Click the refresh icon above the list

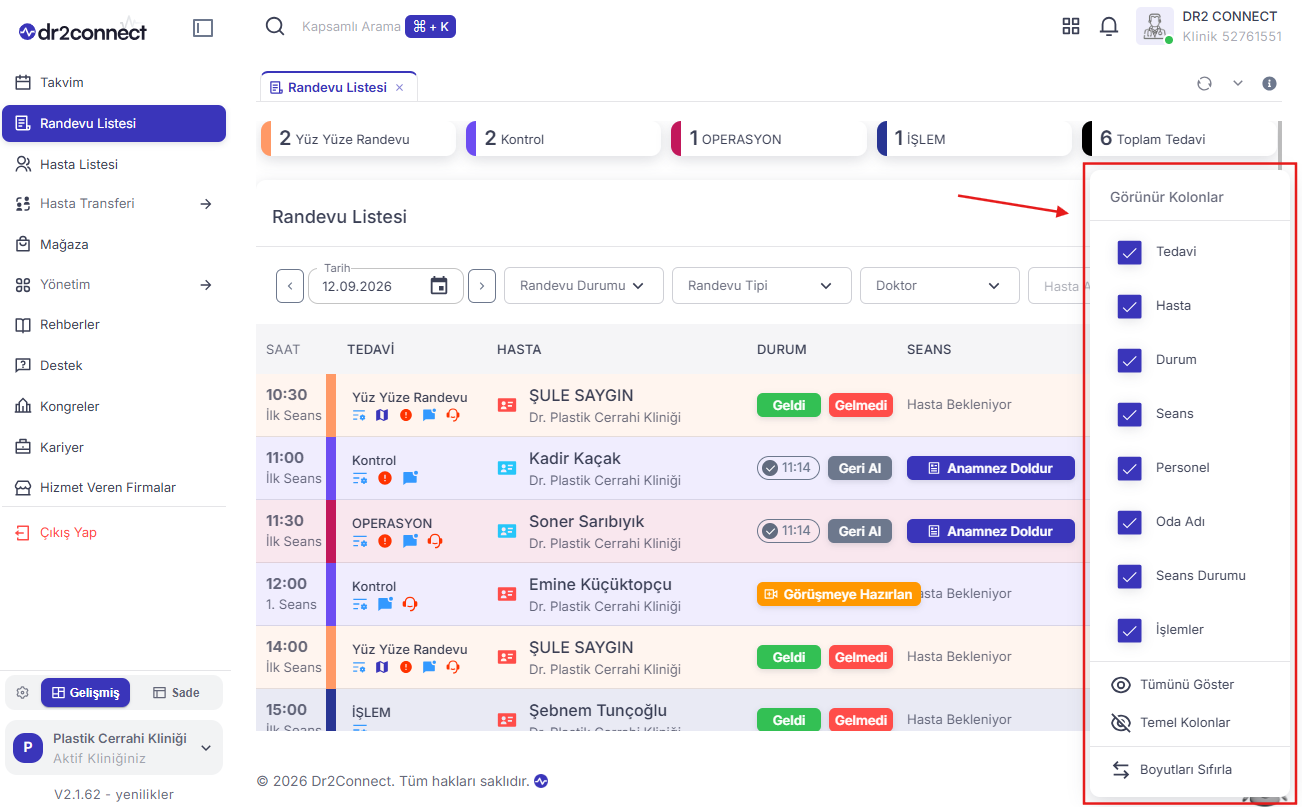(1204, 84)
